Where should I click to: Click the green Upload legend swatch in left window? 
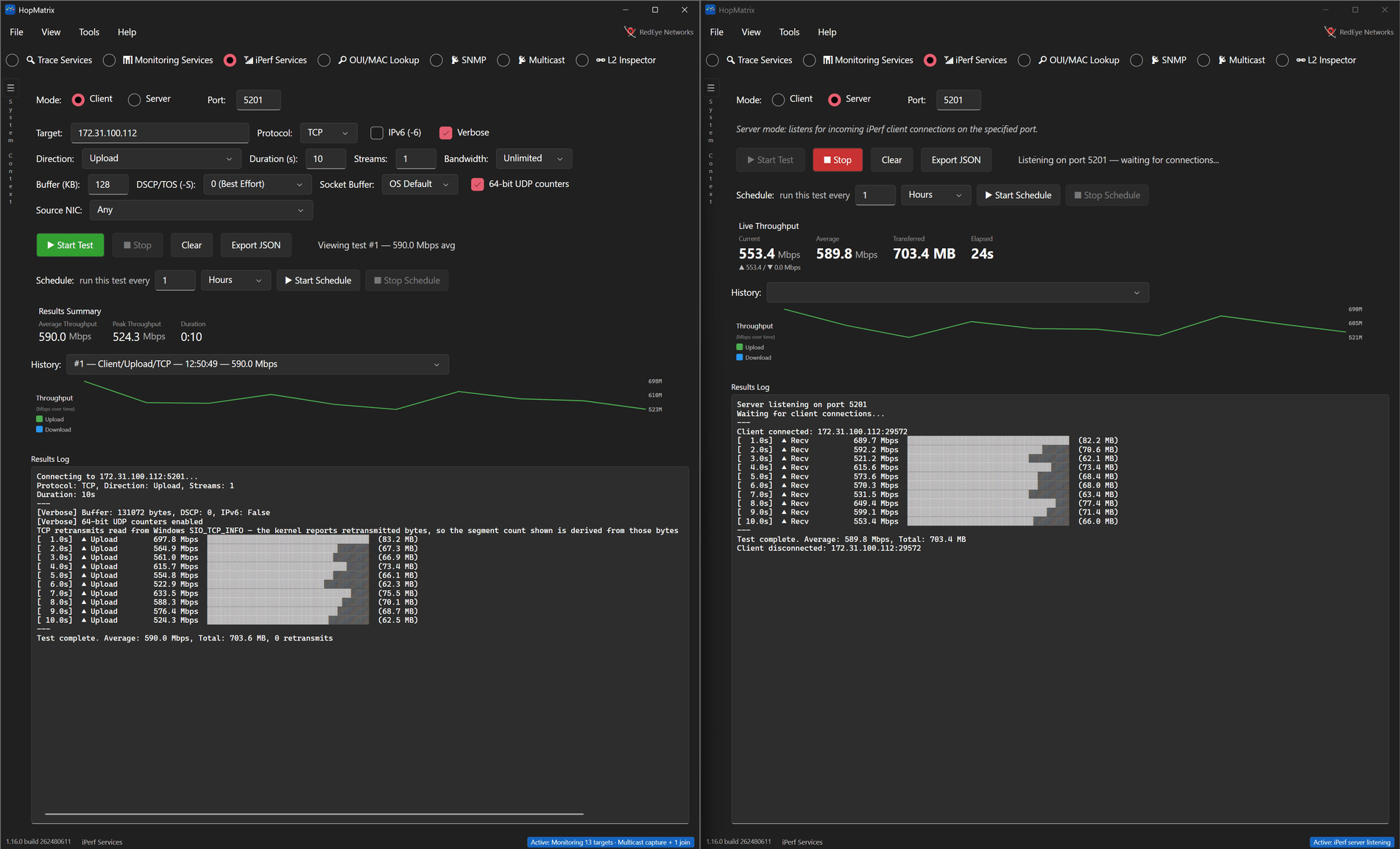tap(40, 419)
